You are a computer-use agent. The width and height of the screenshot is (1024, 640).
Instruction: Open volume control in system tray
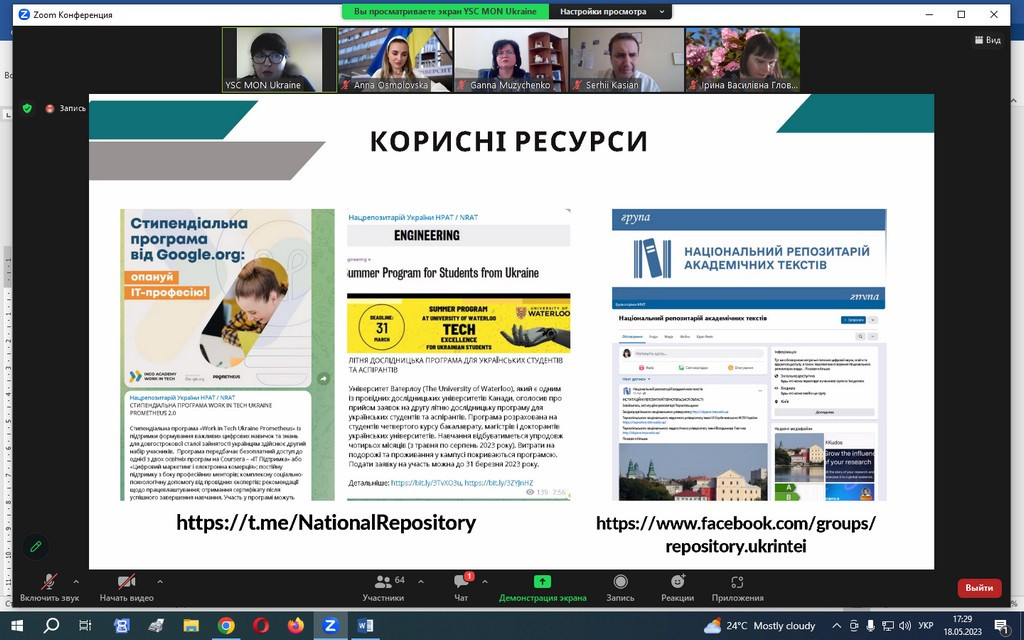(905, 626)
